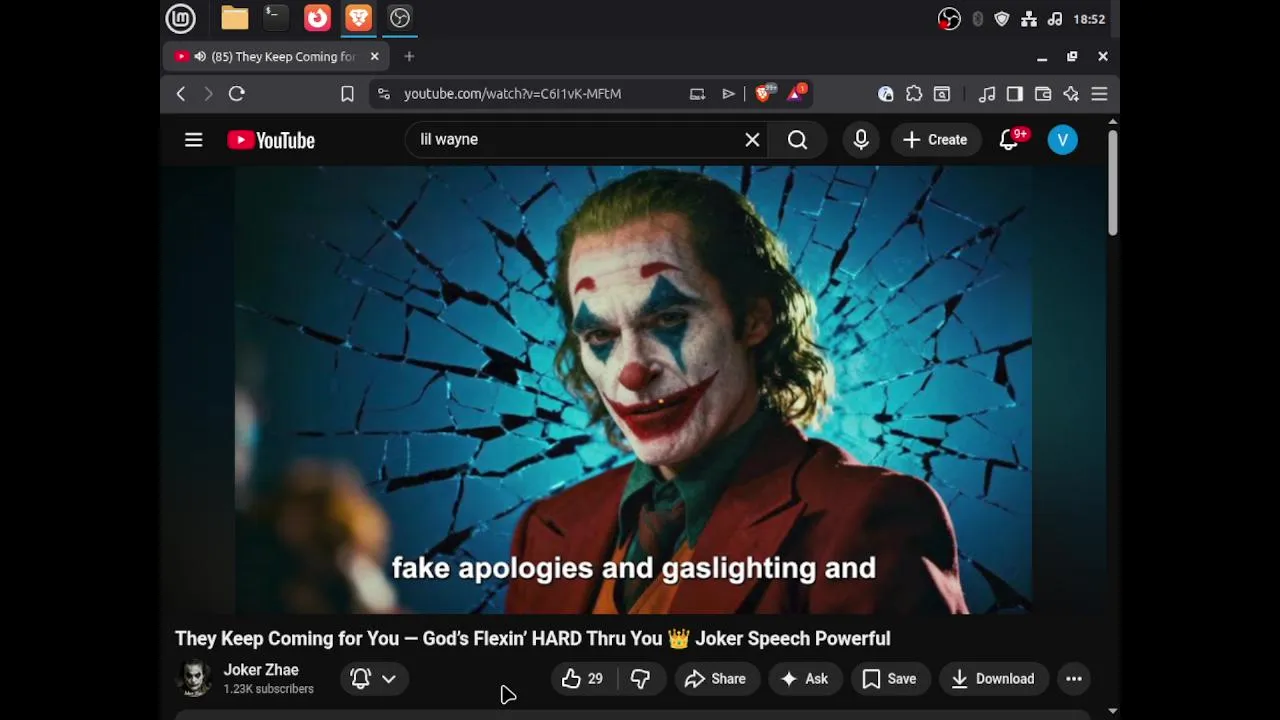Click the scrollbar up arrow

[x=1113, y=122]
